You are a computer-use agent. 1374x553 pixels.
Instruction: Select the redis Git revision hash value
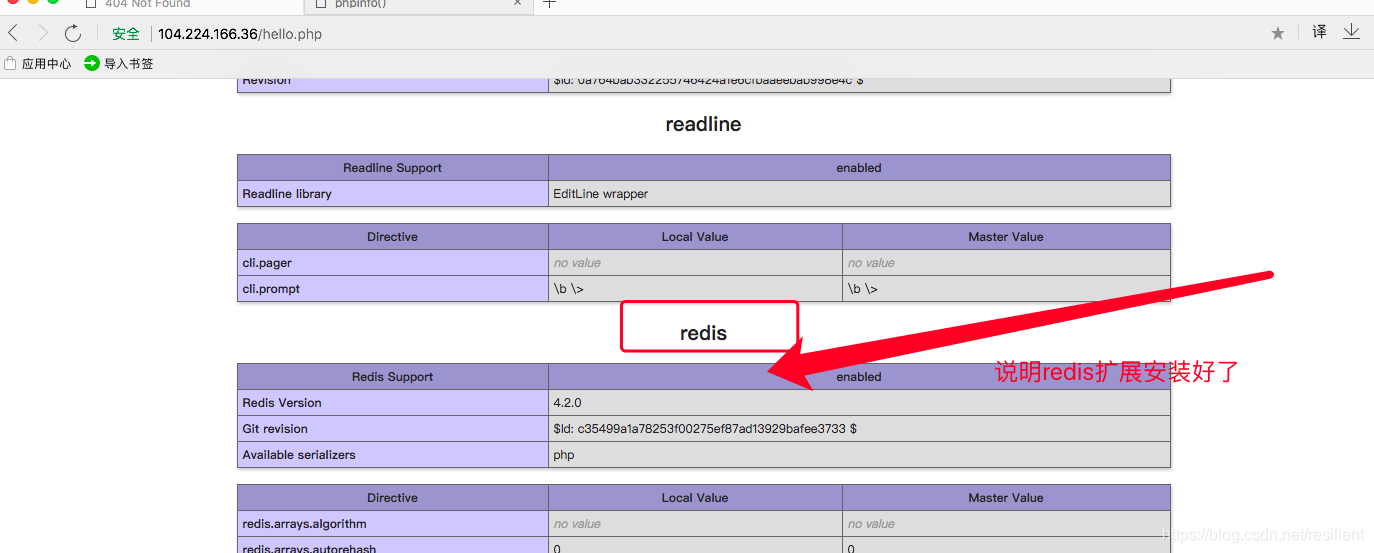pyautogui.click(x=705, y=429)
